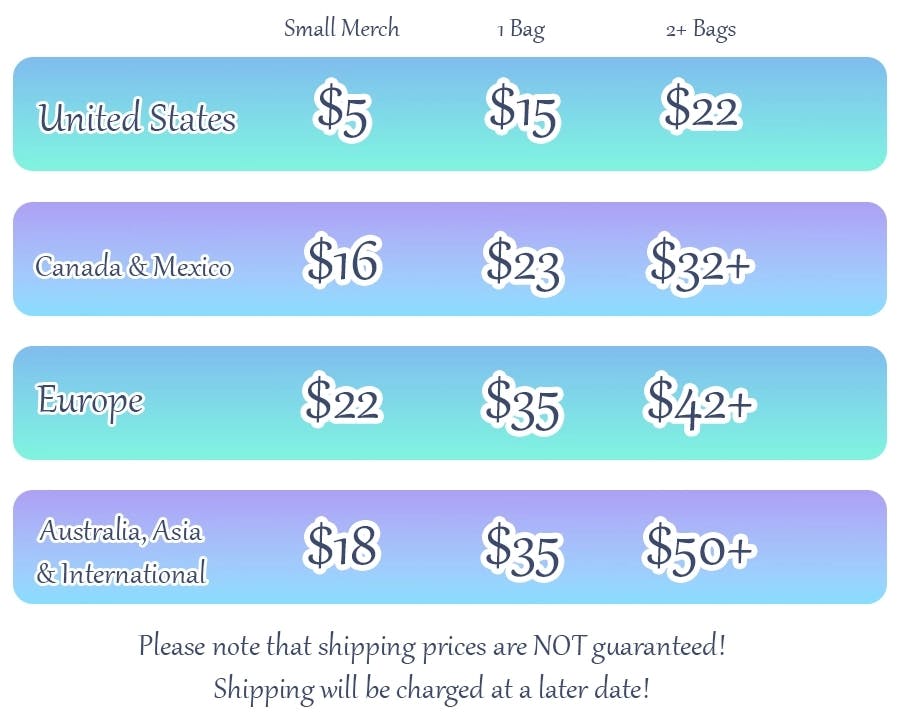
Task: Select International $18 small merch price
Action: coord(343,547)
